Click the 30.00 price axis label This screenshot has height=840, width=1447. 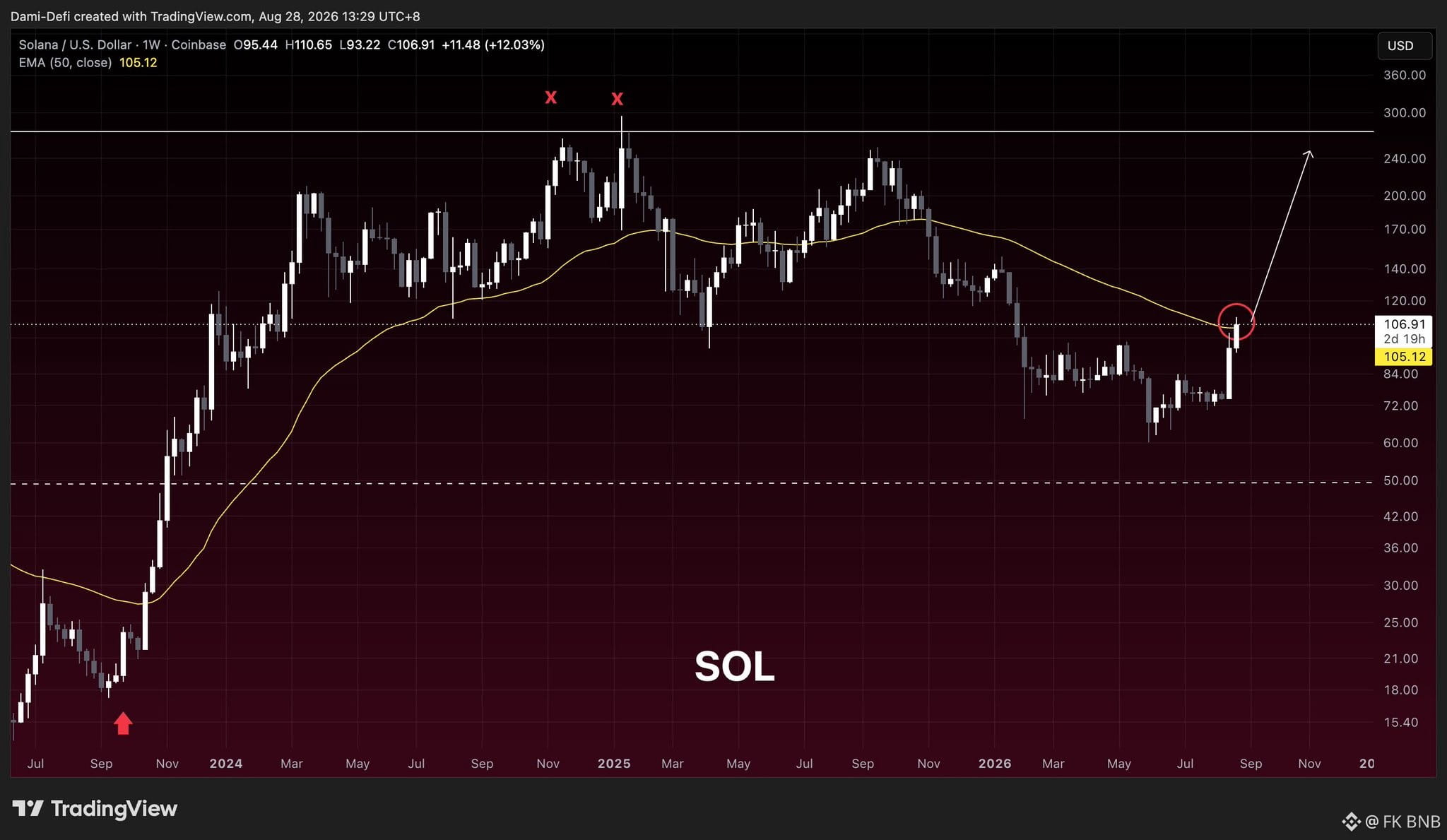tap(1400, 585)
